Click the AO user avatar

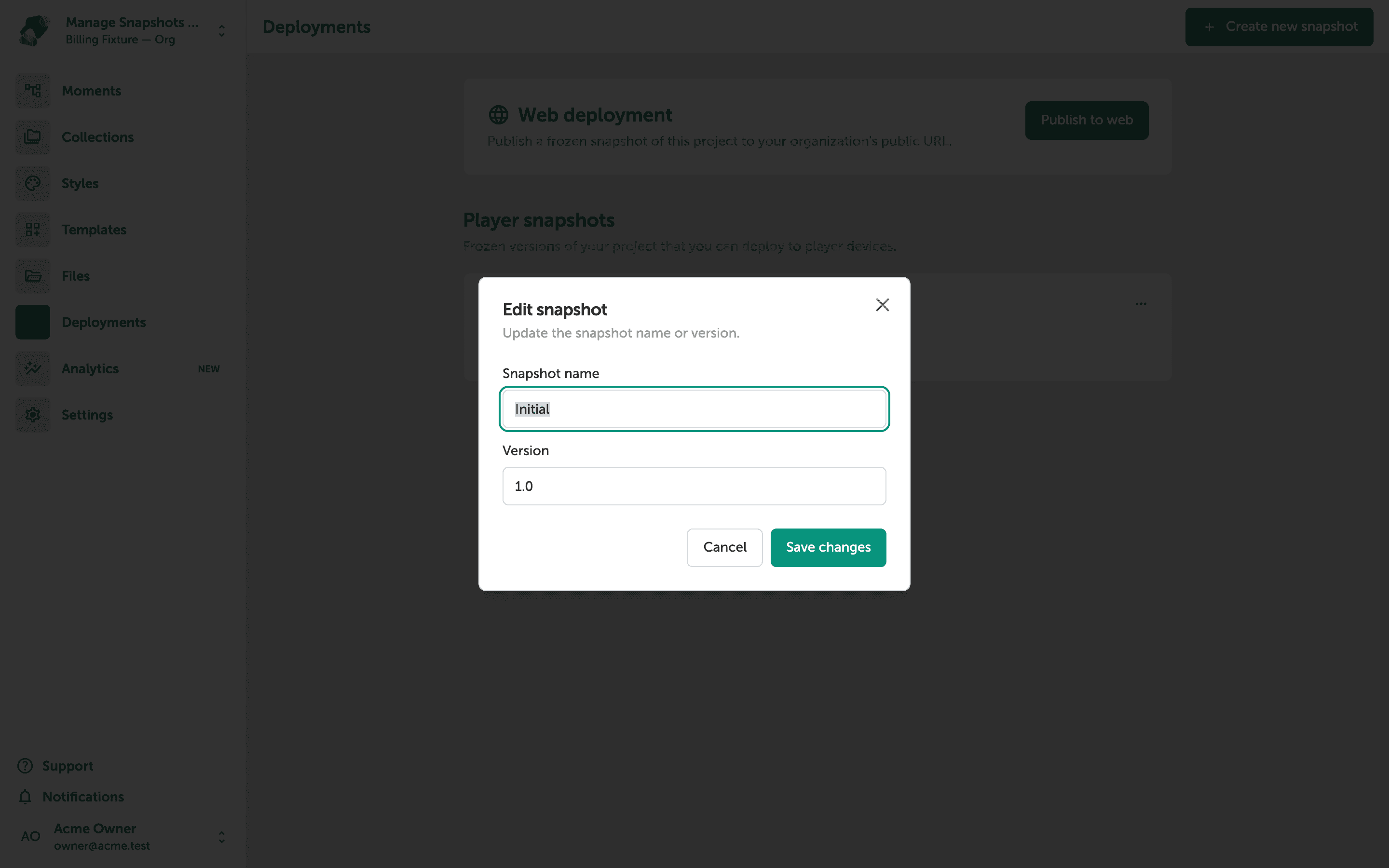[x=30, y=837]
